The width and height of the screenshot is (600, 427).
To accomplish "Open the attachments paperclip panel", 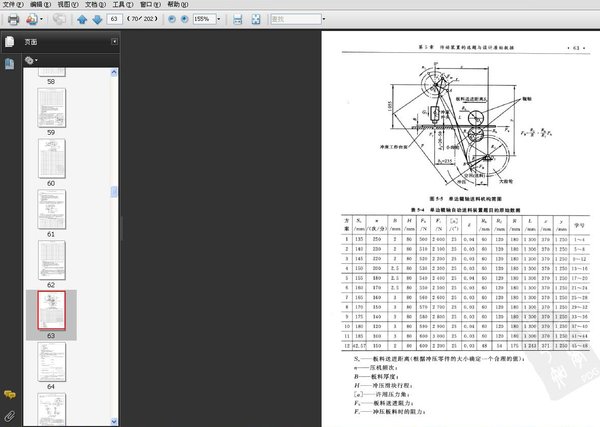I will click(9, 414).
